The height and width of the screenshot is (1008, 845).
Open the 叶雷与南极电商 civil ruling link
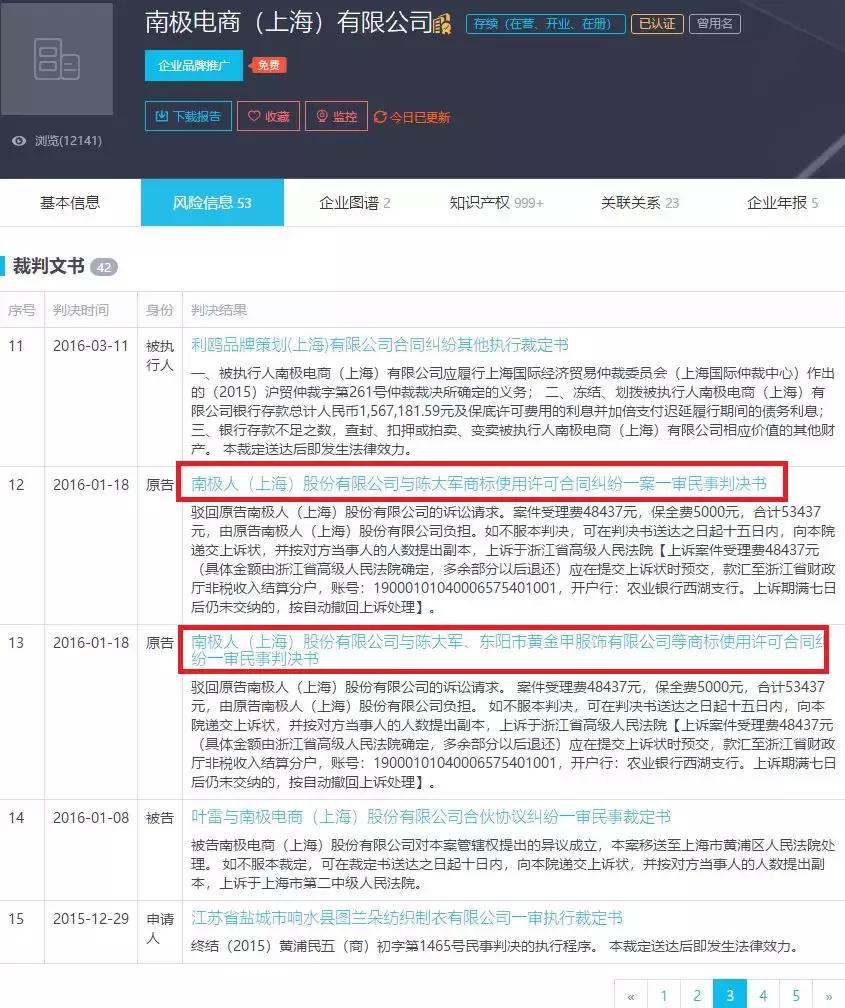(424, 817)
